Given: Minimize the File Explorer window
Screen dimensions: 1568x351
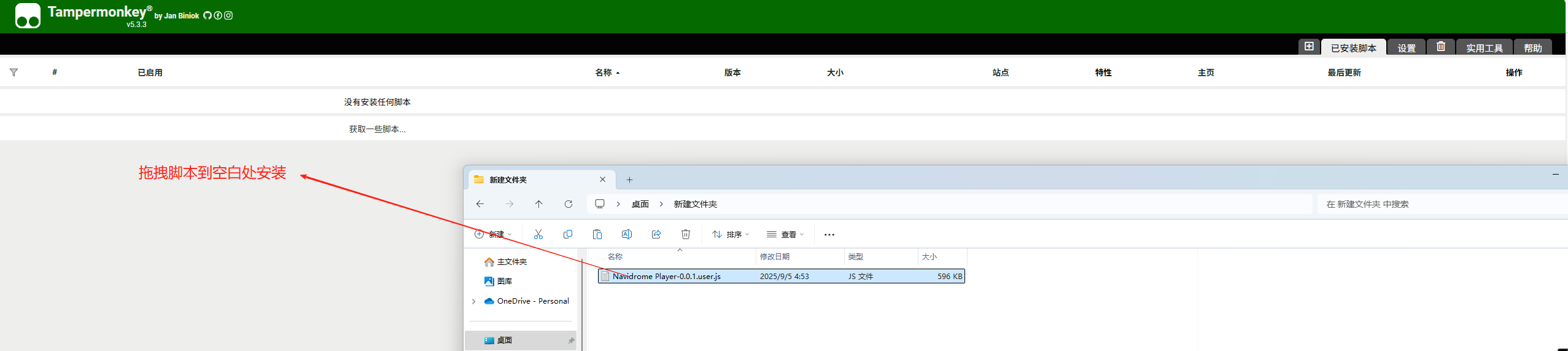Looking at the screenshot, I should click(x=1556, y=175).
